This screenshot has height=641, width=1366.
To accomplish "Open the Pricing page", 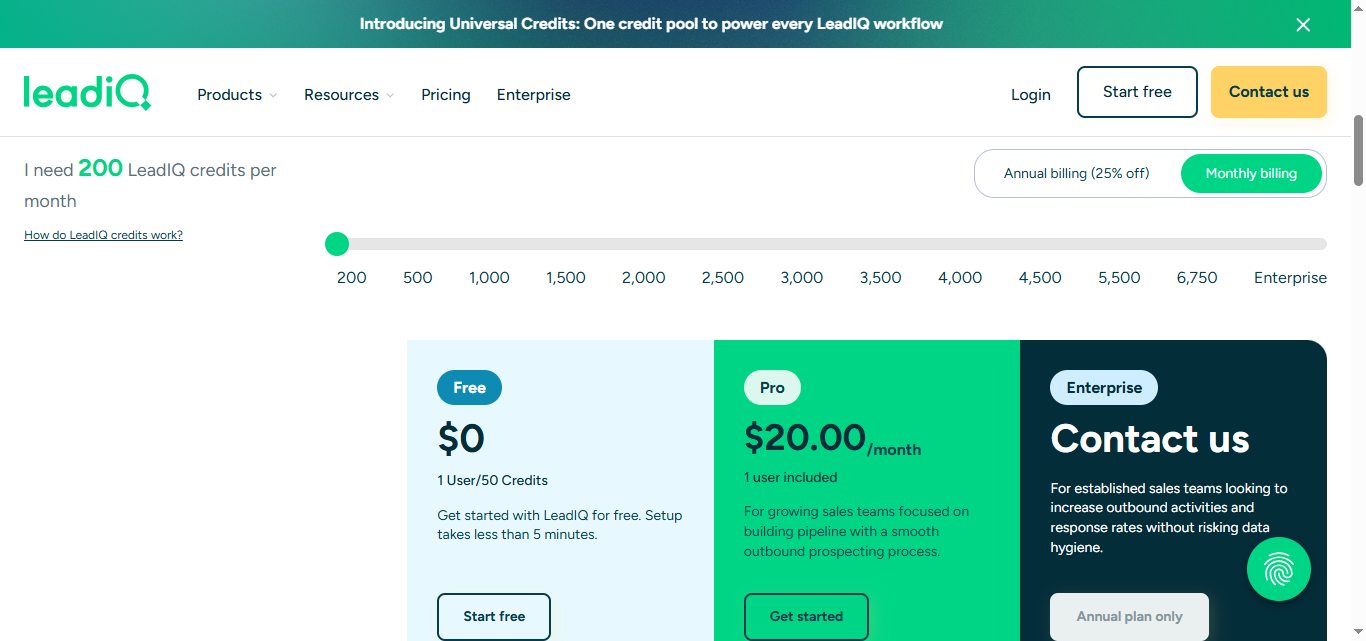I will 445,94.
